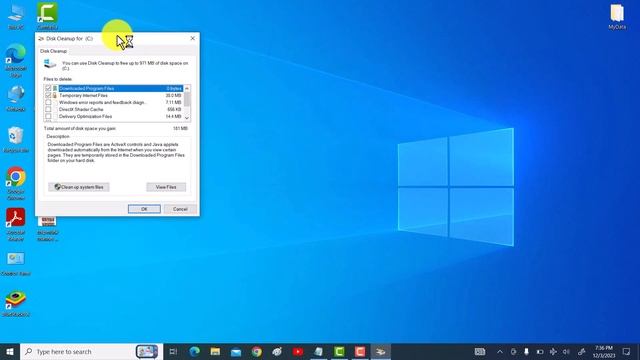
Task: Switch to red Camtasia recorder taskbar icon
Action: click(360, 351)
